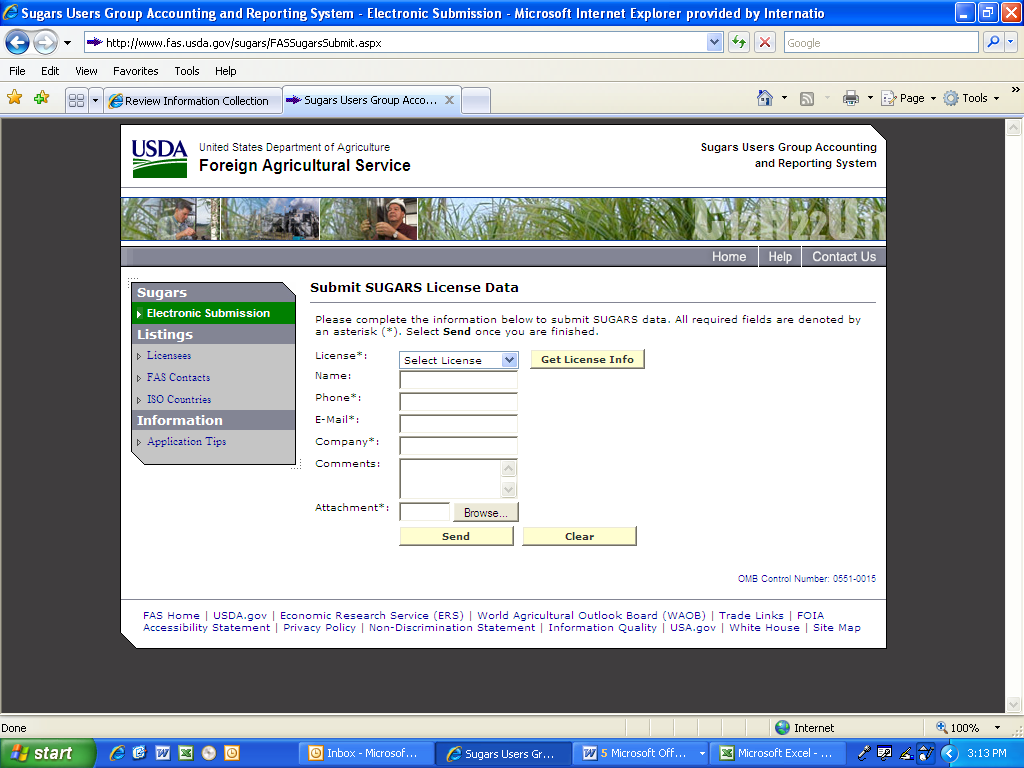Open Inbox Microsoft taskbar button
The height and width of the screenshot is (768, 1024).
366,753
